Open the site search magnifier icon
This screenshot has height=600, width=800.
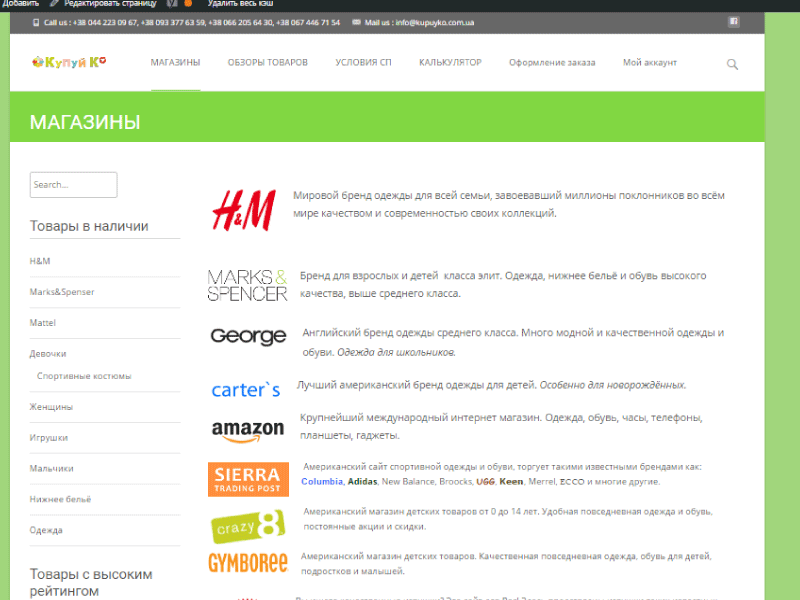click(732, 64)
